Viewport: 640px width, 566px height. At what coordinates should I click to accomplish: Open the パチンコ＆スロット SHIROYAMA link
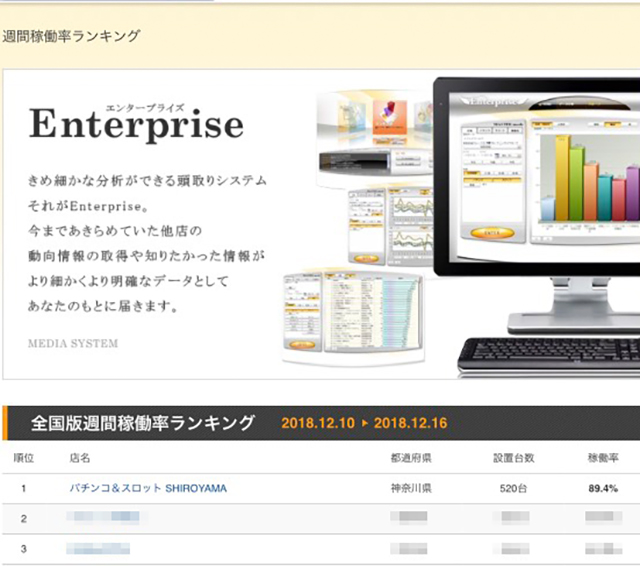click(148, 488)
